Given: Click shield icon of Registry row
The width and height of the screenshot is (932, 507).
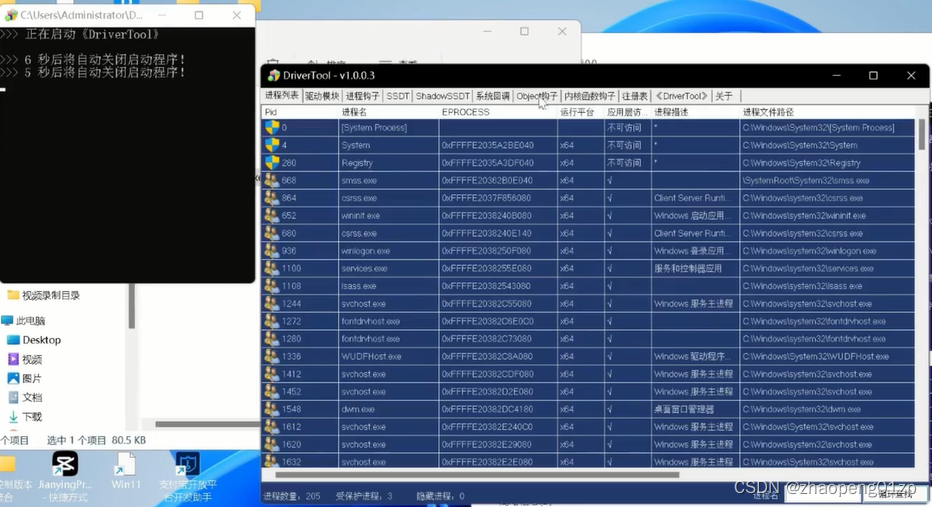Looking at the screenshot, I should click(272, 162).
